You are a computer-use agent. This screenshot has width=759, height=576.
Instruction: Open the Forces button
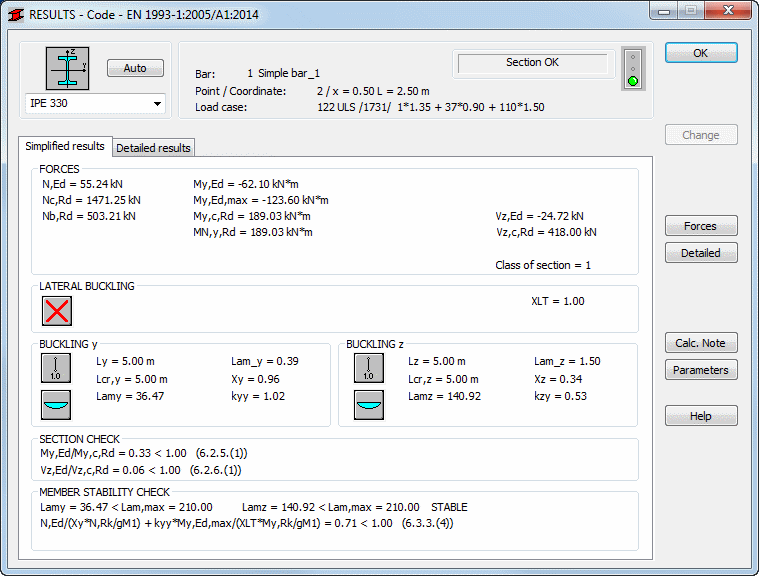pyautogui.click(x=701, y=226)
